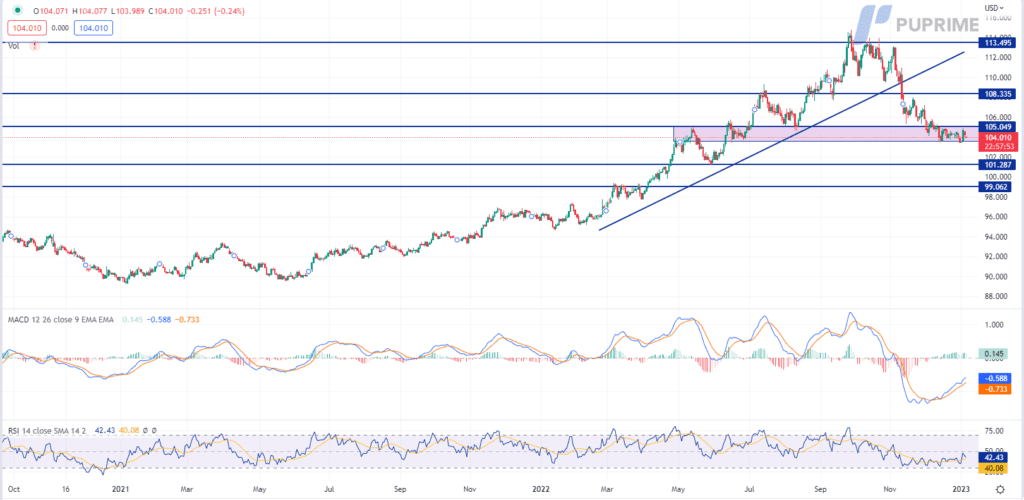Viewport: 1024px width, 500px height.
Task: Select the Vol indicator label
Action: tap(13, 46)
